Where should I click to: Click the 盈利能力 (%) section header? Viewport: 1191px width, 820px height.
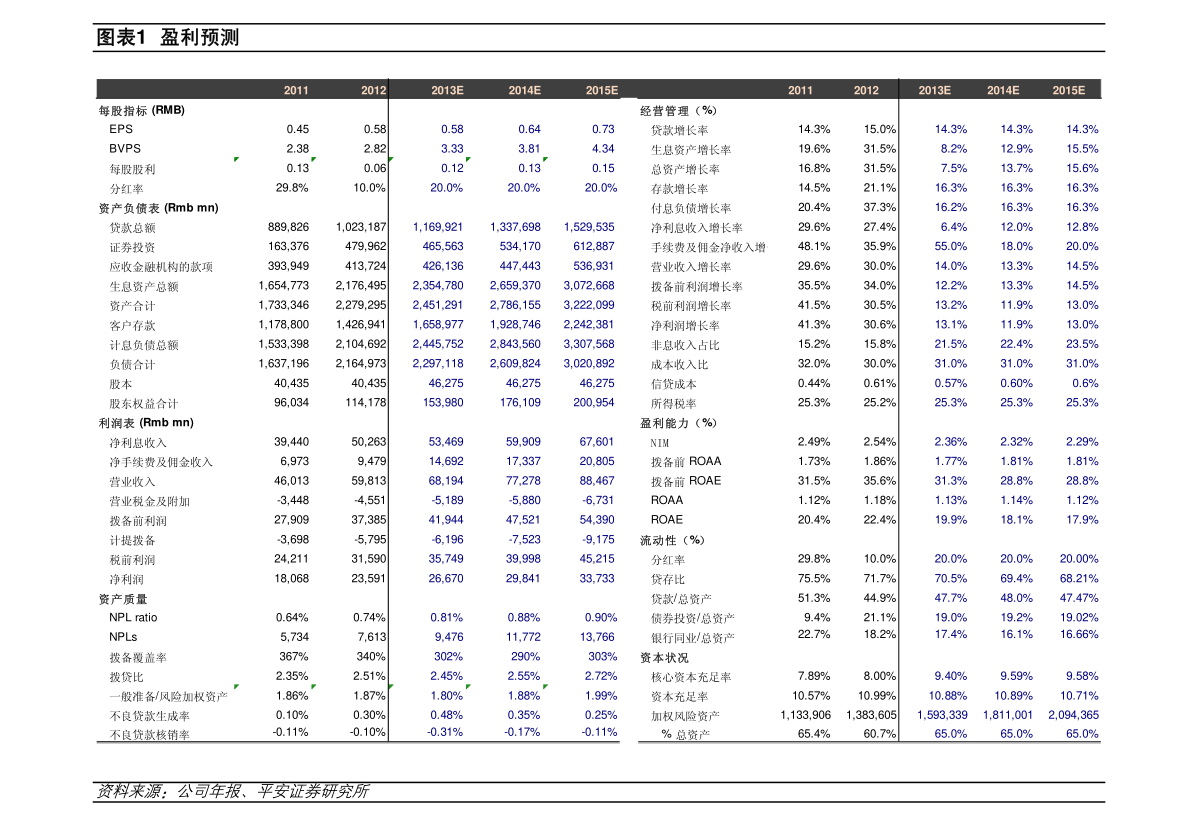tap(678, 423)
